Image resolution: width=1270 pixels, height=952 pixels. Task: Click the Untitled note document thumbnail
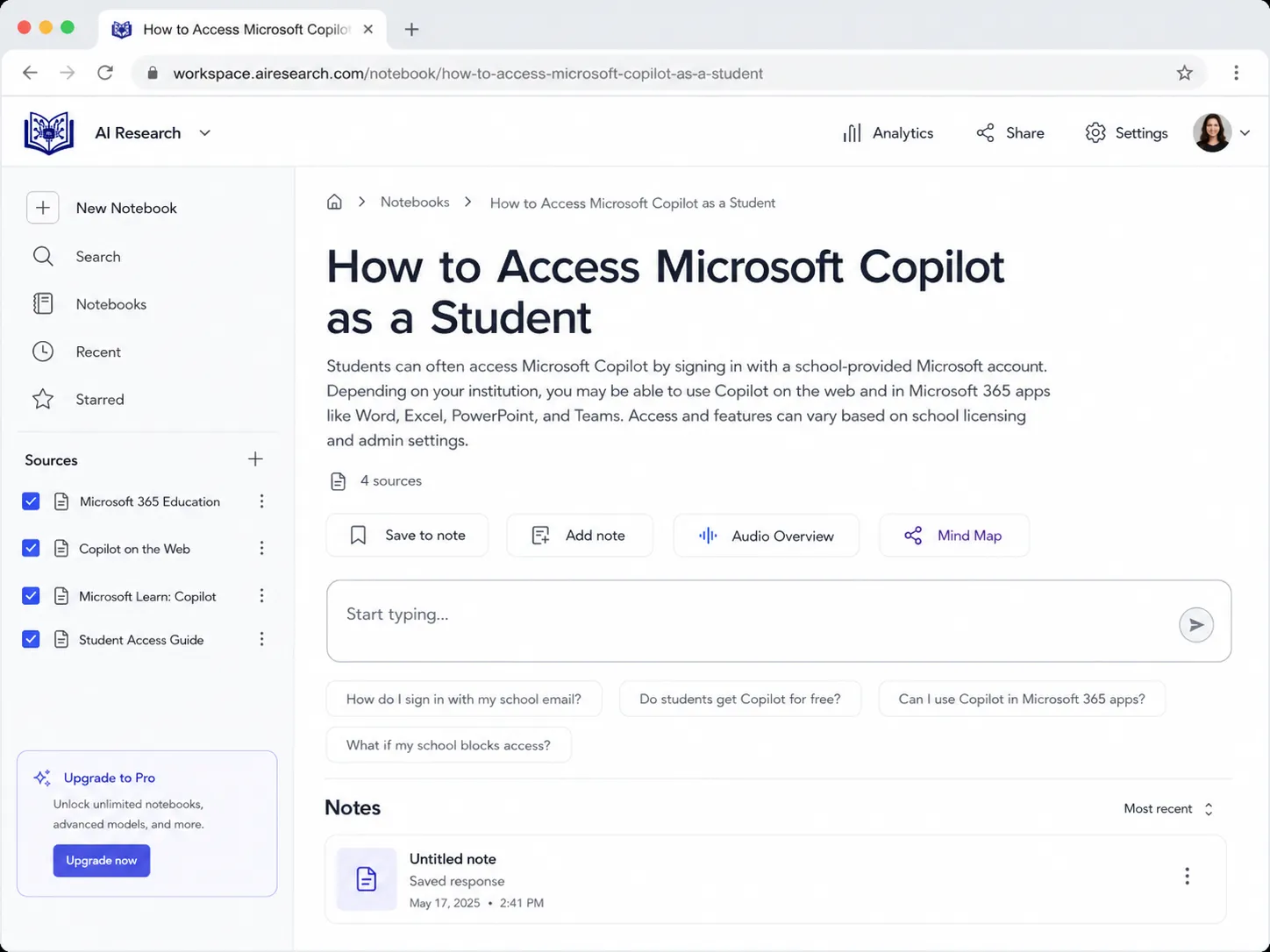[x=367, y=879]
